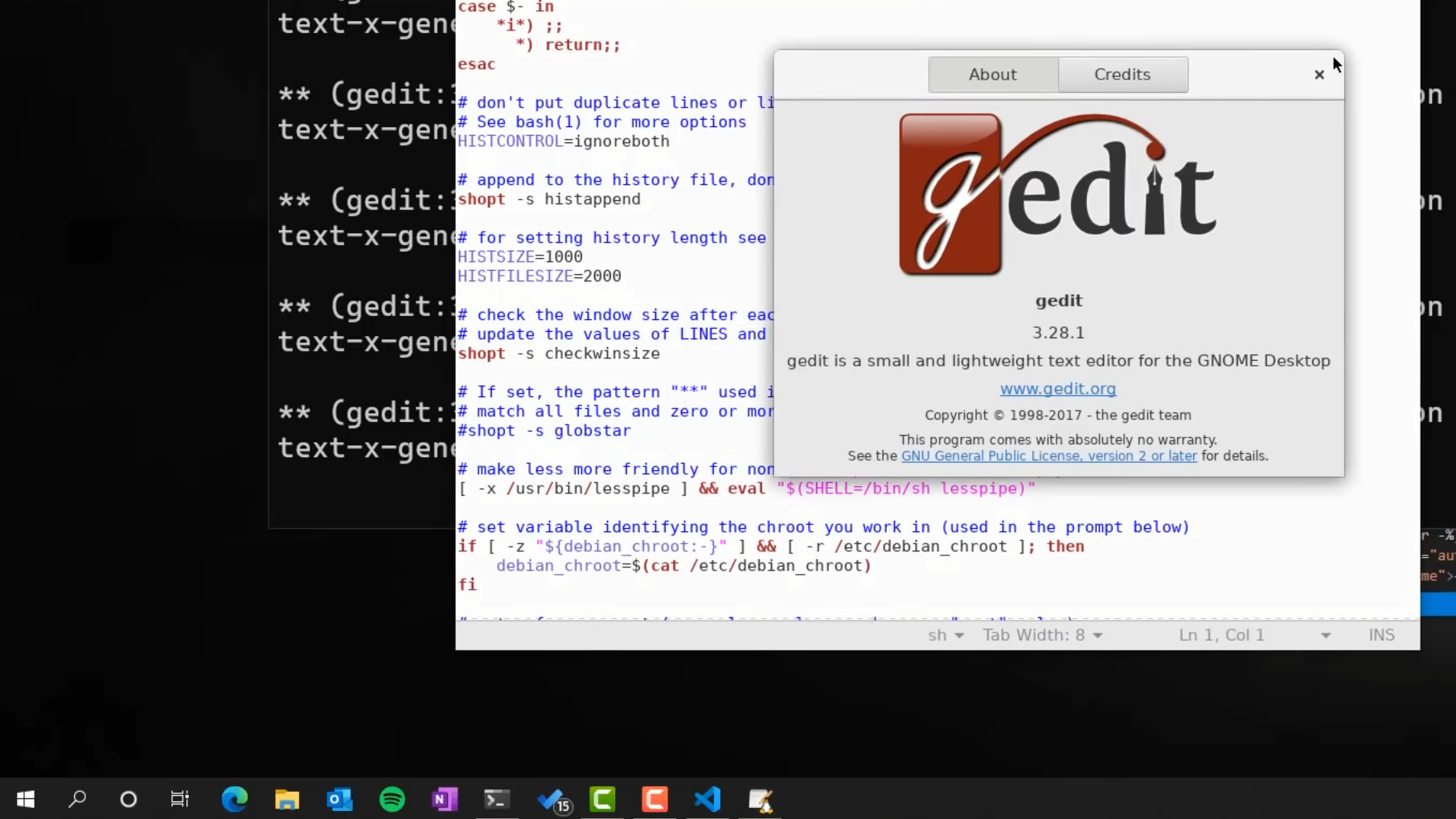Open Spotify from taskbar
1456x819 pixels.
coord(392,799)
